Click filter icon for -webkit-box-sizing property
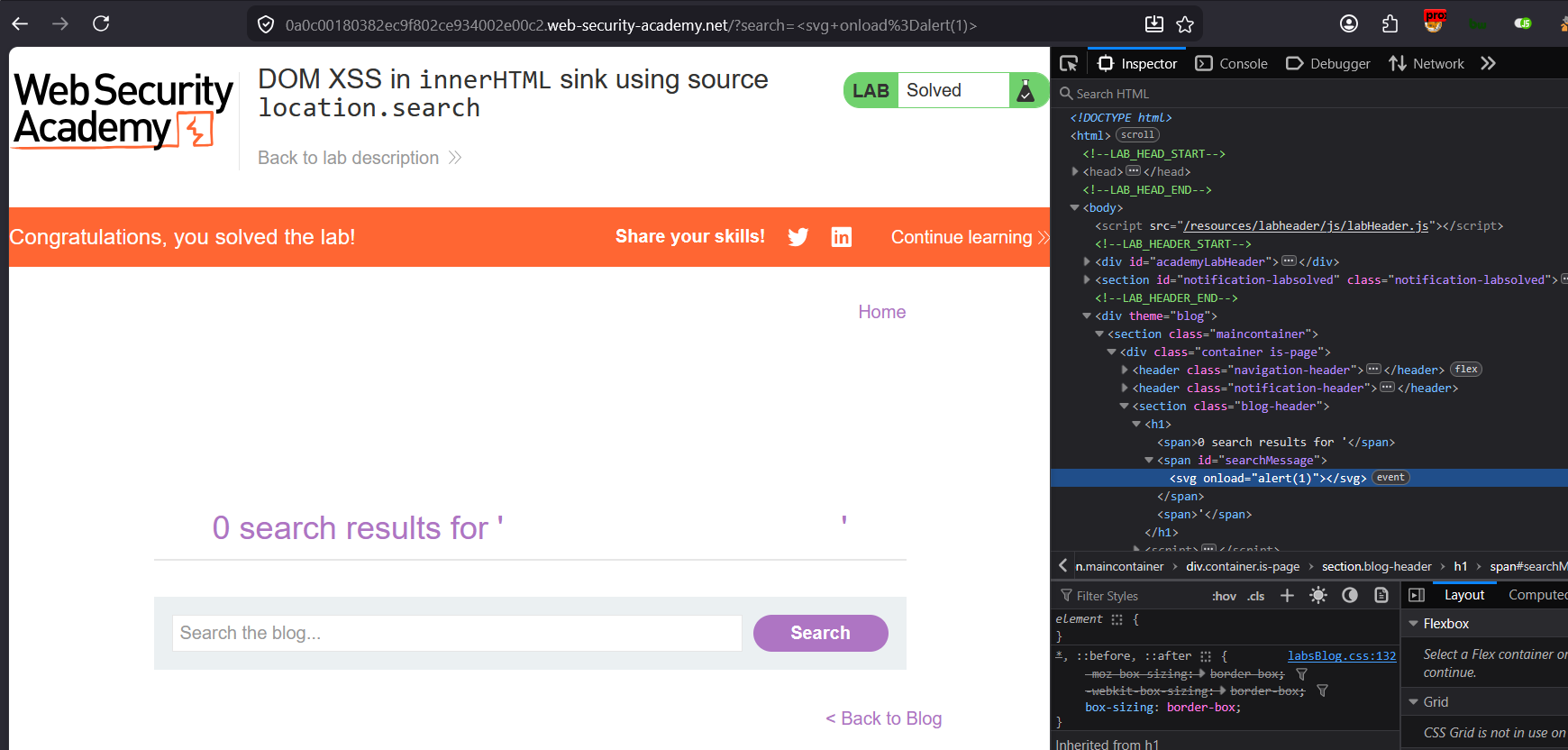Screen dimensions: 1568x750 tap(1322, 691)
